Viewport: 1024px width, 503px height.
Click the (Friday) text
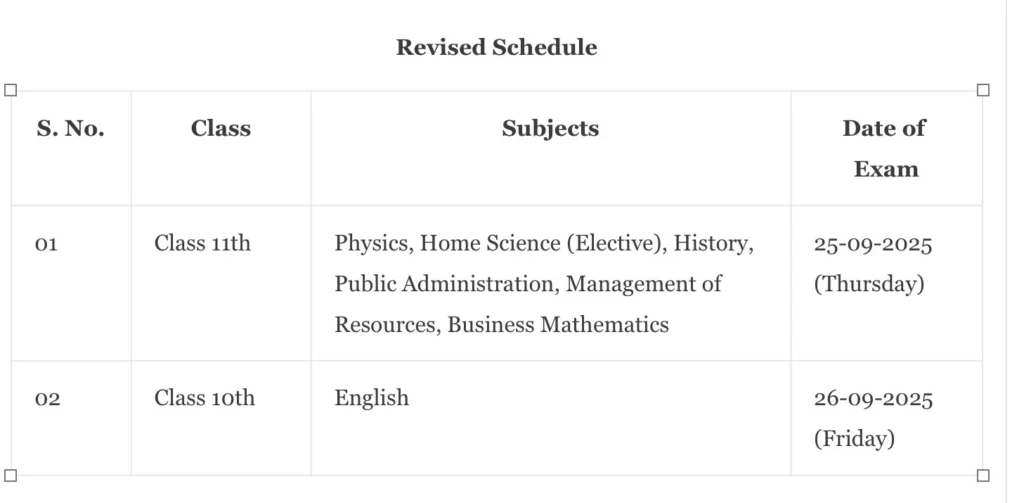pos(853,438)
